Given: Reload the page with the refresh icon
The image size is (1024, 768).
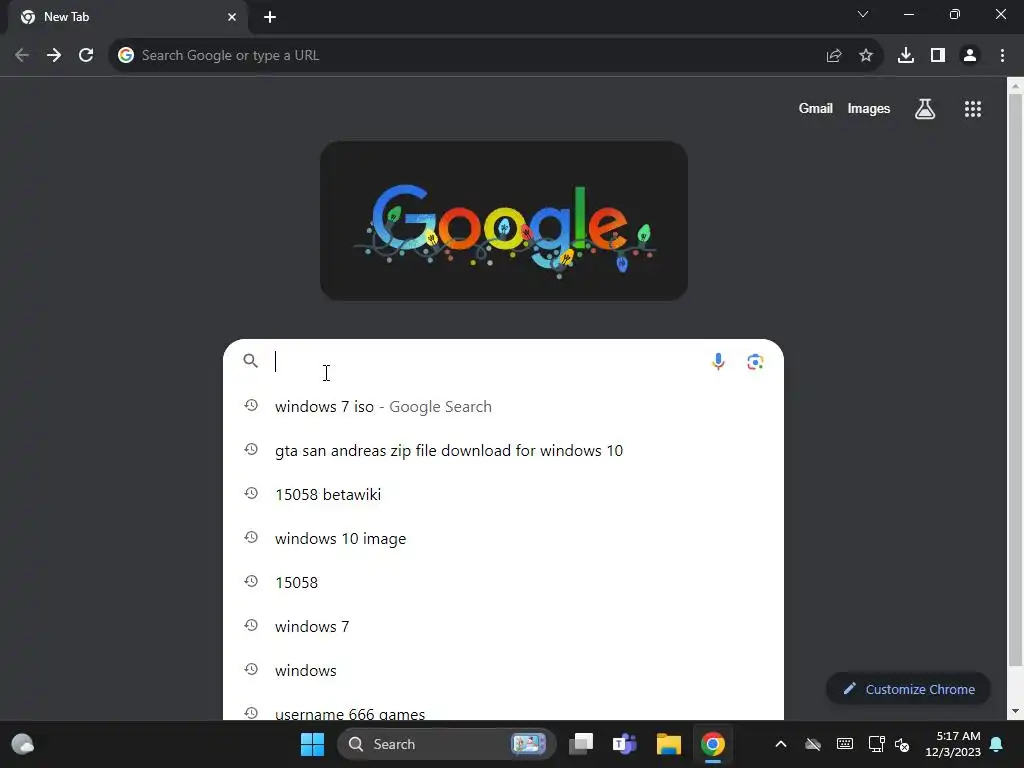Looking at the screenshot, I should [86, 56].
